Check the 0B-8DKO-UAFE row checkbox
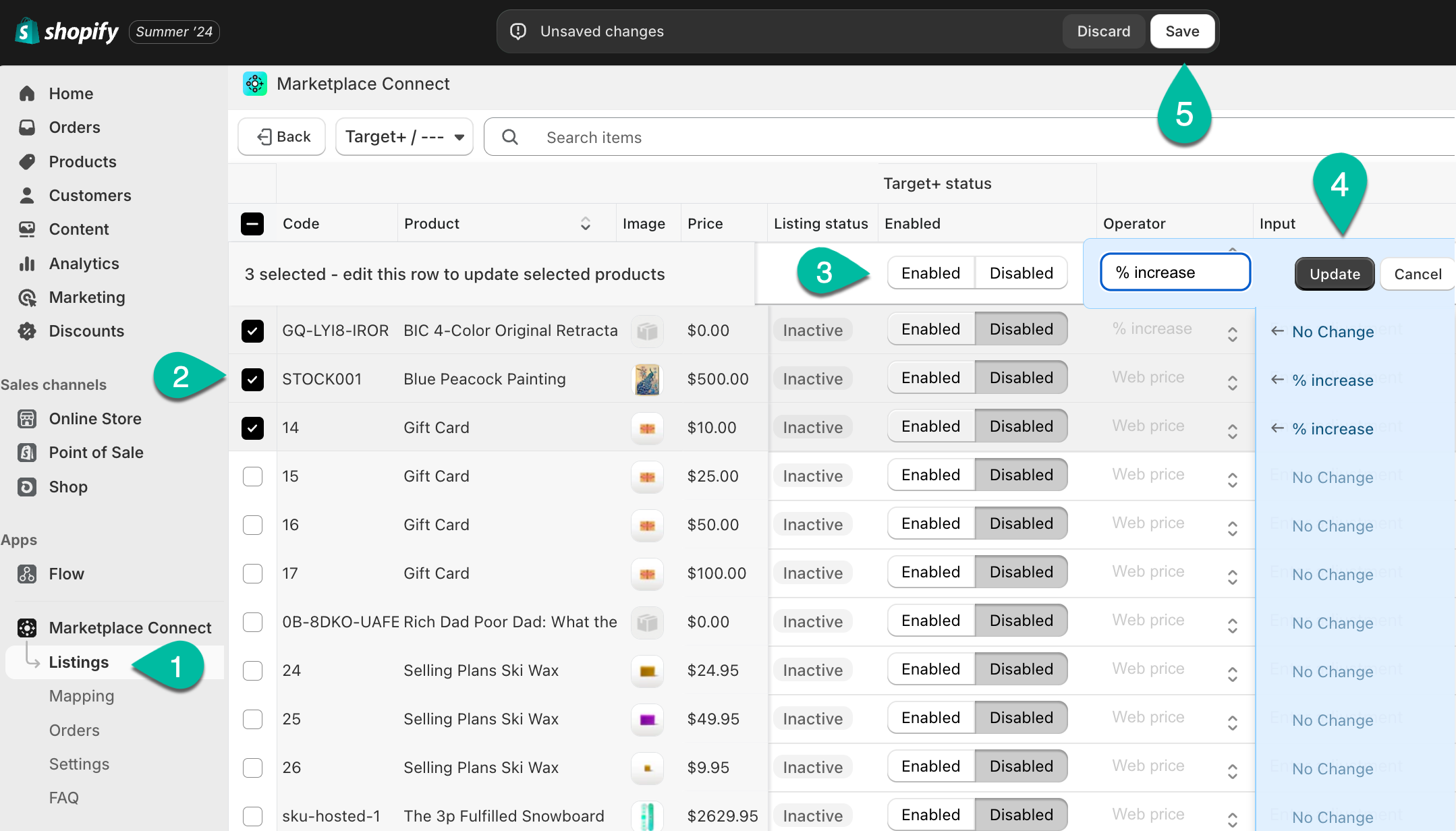 [252, 622]
